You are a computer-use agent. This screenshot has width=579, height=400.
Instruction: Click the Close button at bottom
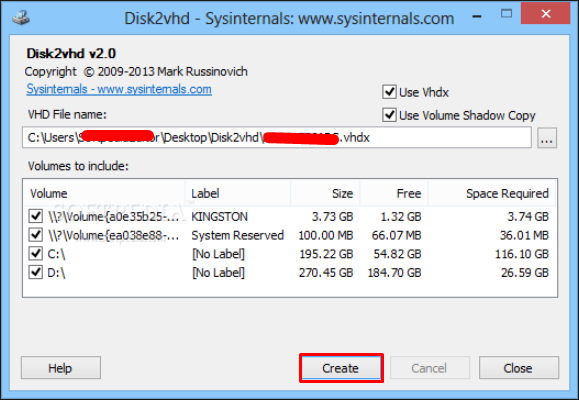[x=519, y=368]
